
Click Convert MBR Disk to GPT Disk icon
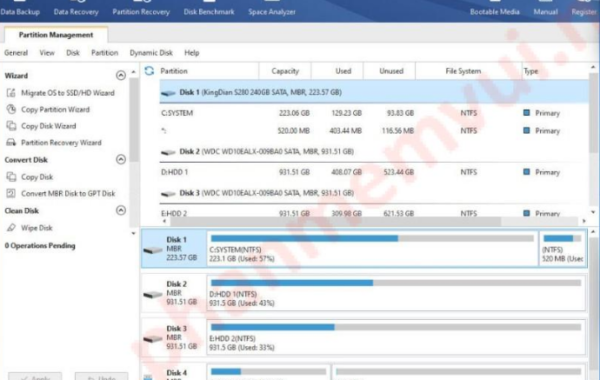click(x=11, y=193)
